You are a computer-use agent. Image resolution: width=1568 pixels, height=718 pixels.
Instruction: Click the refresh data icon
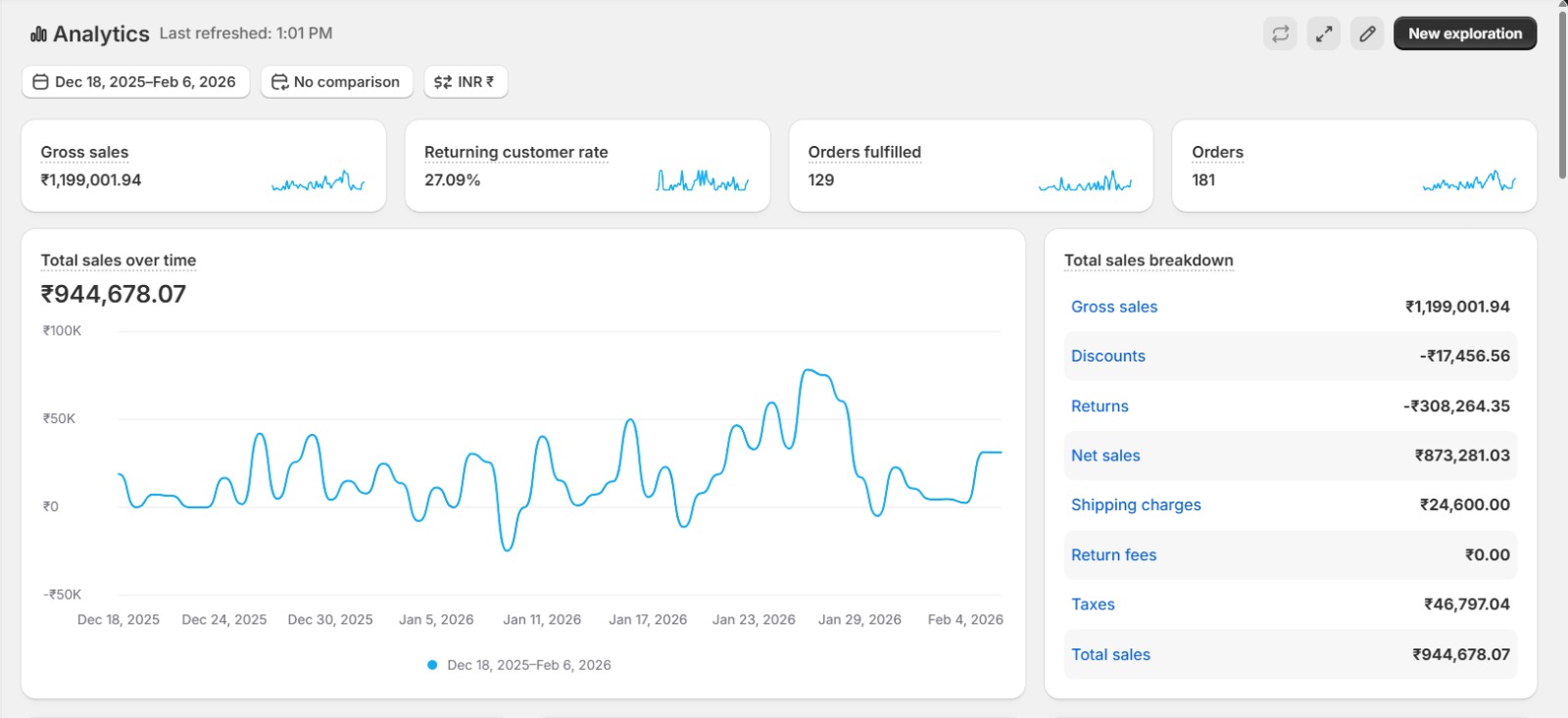(x=1280, y=33)
